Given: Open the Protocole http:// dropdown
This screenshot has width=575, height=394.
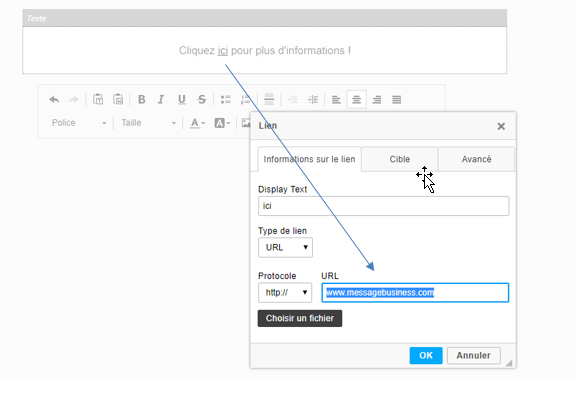Looking at the screenshot, I should point(285,292).
